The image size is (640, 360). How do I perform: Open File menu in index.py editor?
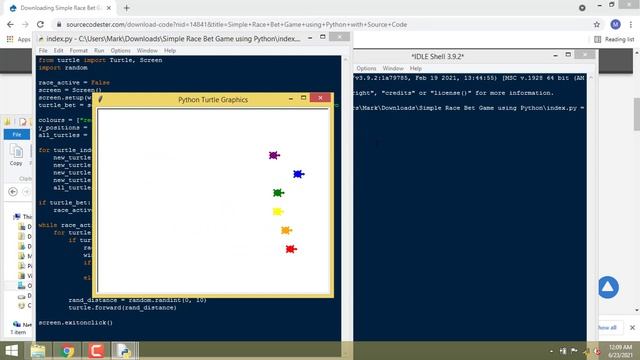coord(43,51)
